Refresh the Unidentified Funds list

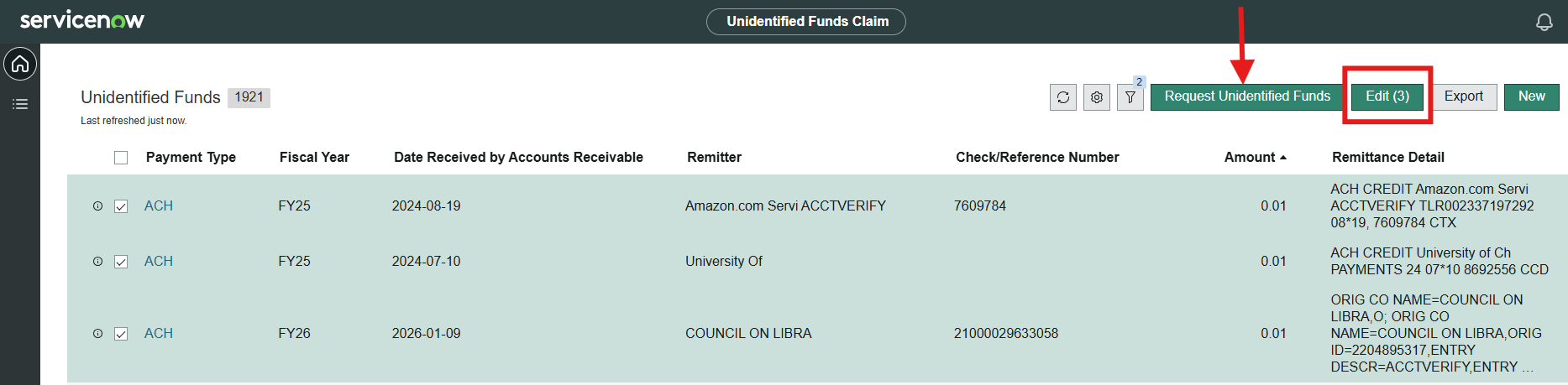[1062, 97]
